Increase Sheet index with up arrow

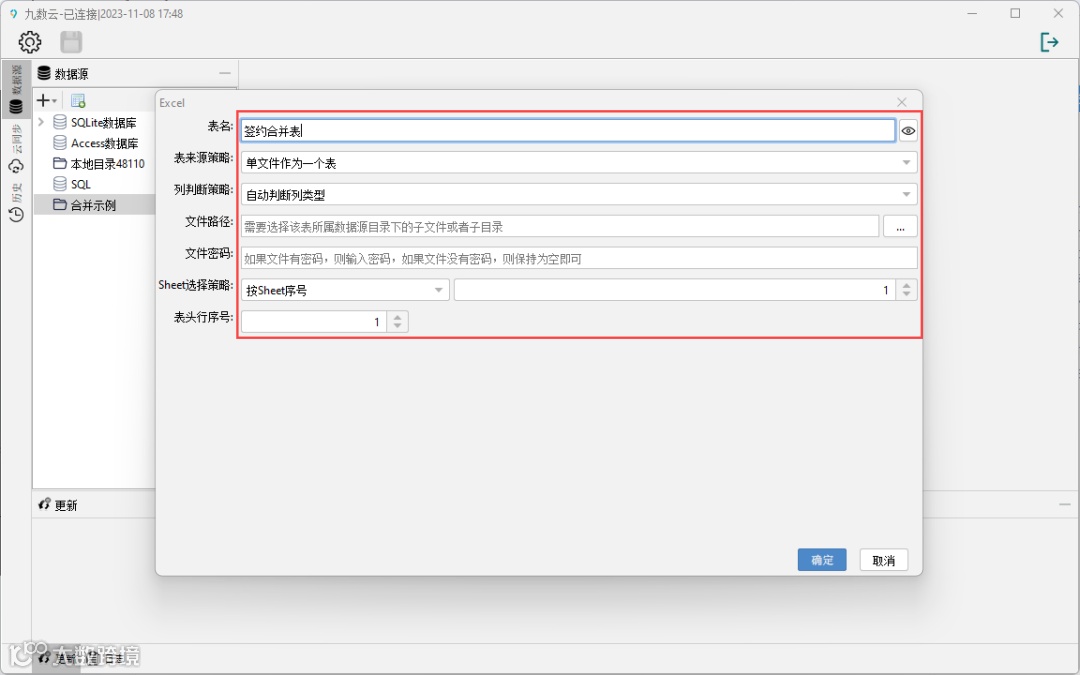click(906, 285)
